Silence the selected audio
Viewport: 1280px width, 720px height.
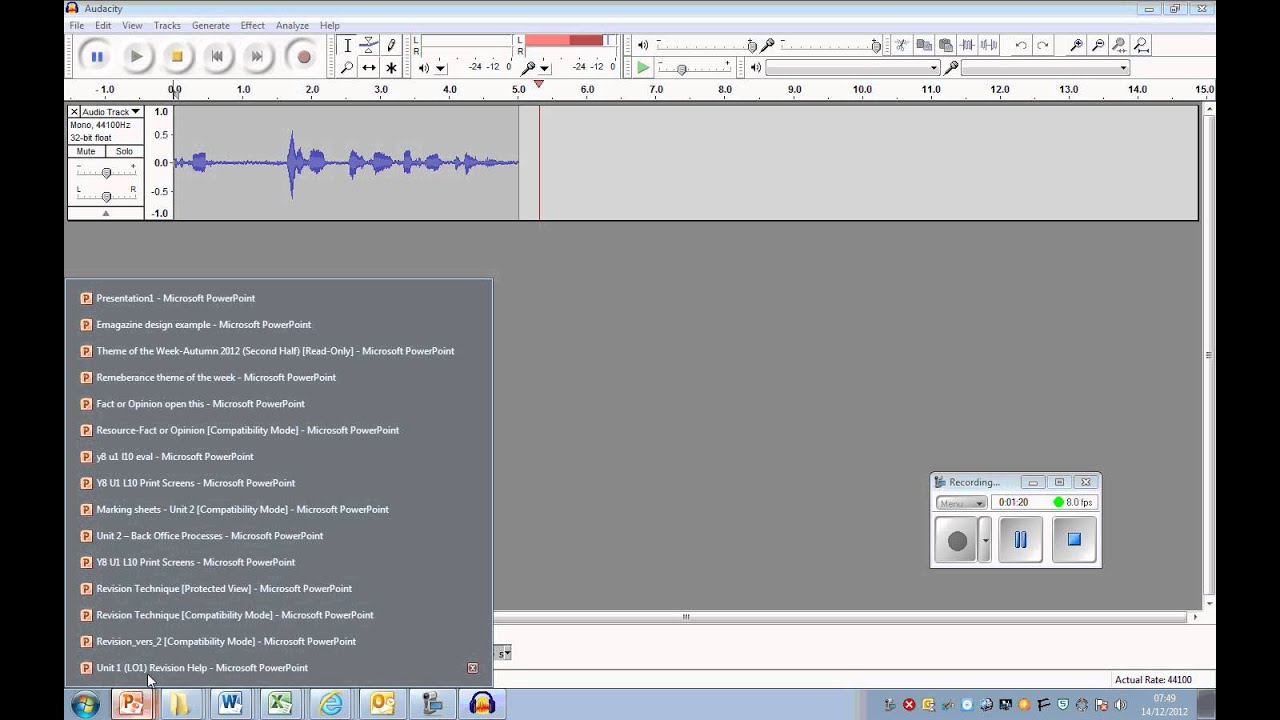coord(989,45)
